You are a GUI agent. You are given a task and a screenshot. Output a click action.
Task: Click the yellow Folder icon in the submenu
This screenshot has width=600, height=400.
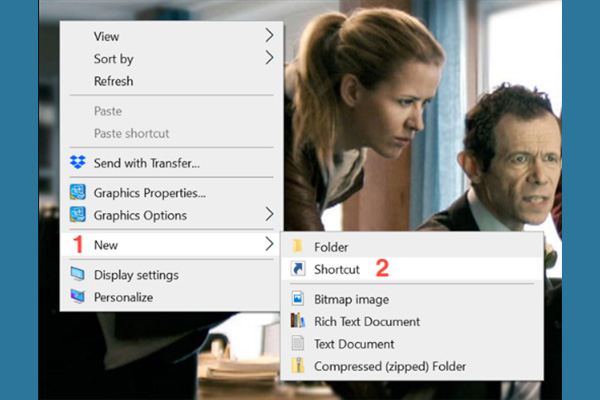click(x=298, y=246)
